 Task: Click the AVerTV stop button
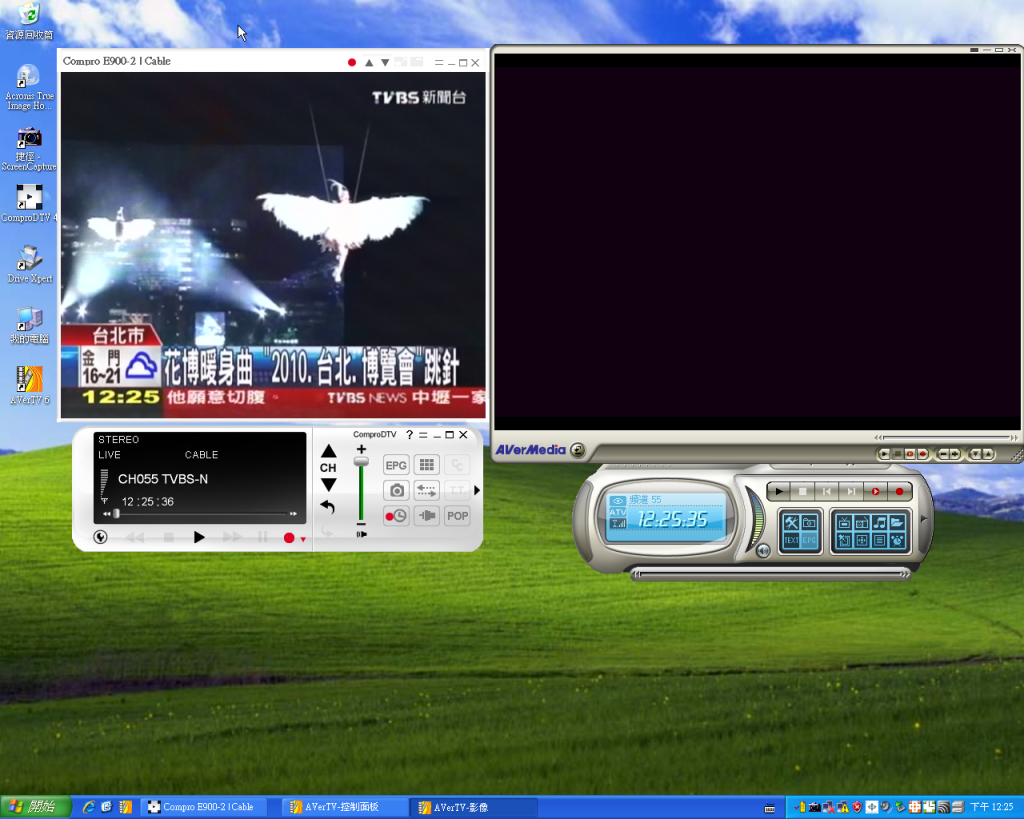click(x=803, y=491)
